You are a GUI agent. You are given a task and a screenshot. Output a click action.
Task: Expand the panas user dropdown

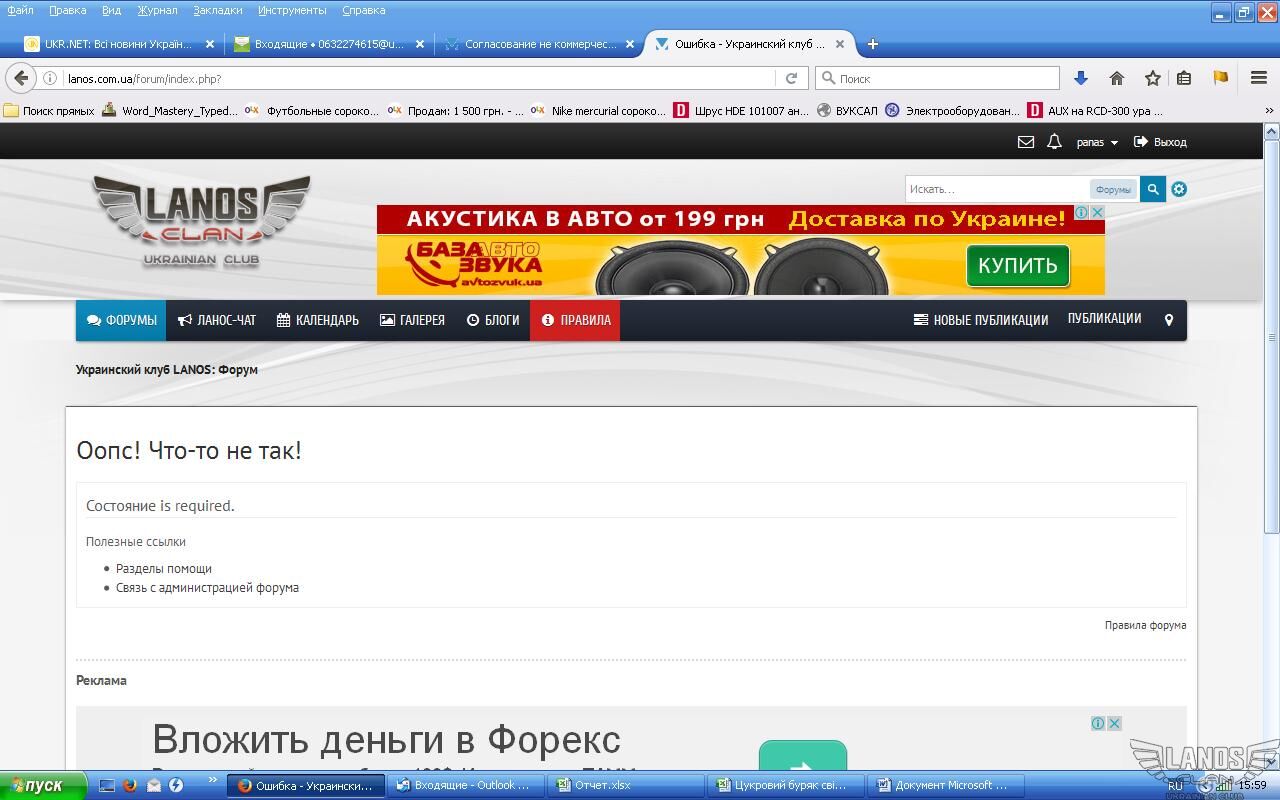1096,142
